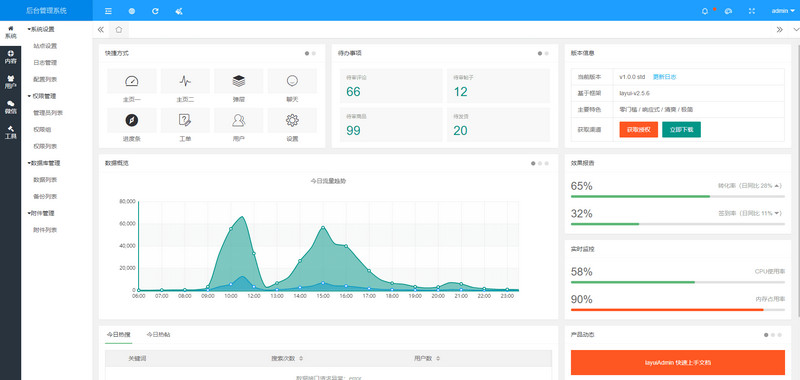
Task: Collapse the side menu with the top-bar toggle icon
Action: click(x=108, y=11)
